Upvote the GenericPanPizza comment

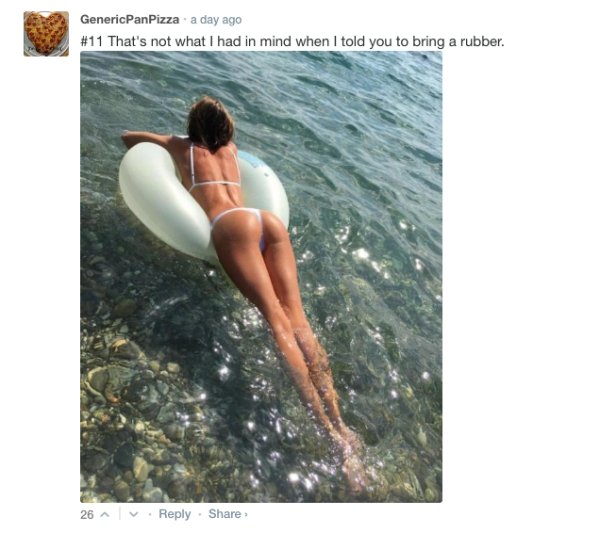click(x=104, y=515)
